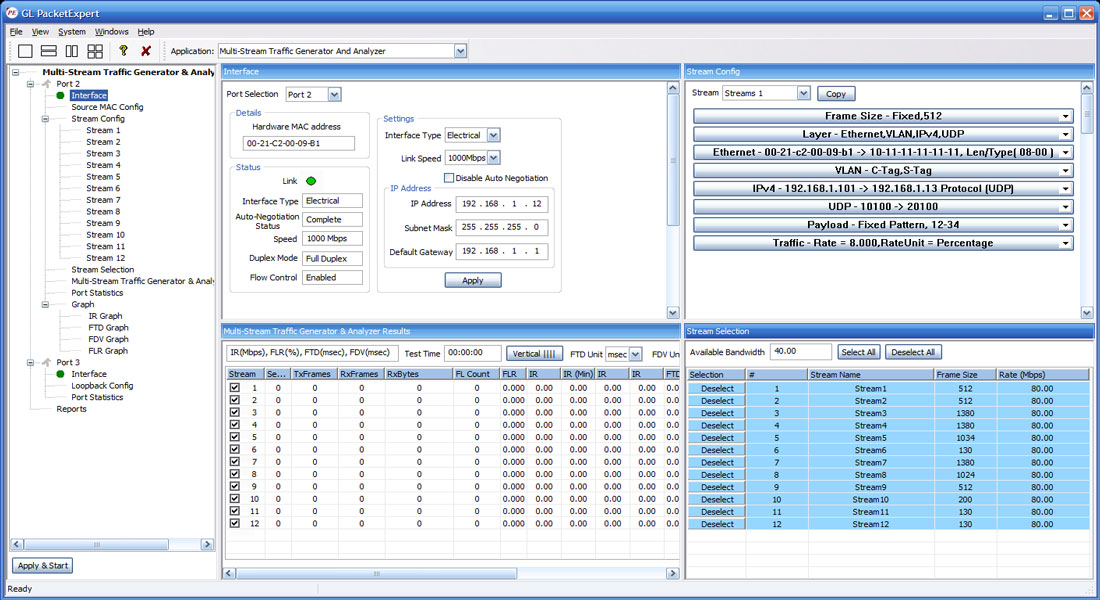Click the red X toolbar icon
Image resolution: width=1100 pixels, height=600 pixels.
click(146, 51)
